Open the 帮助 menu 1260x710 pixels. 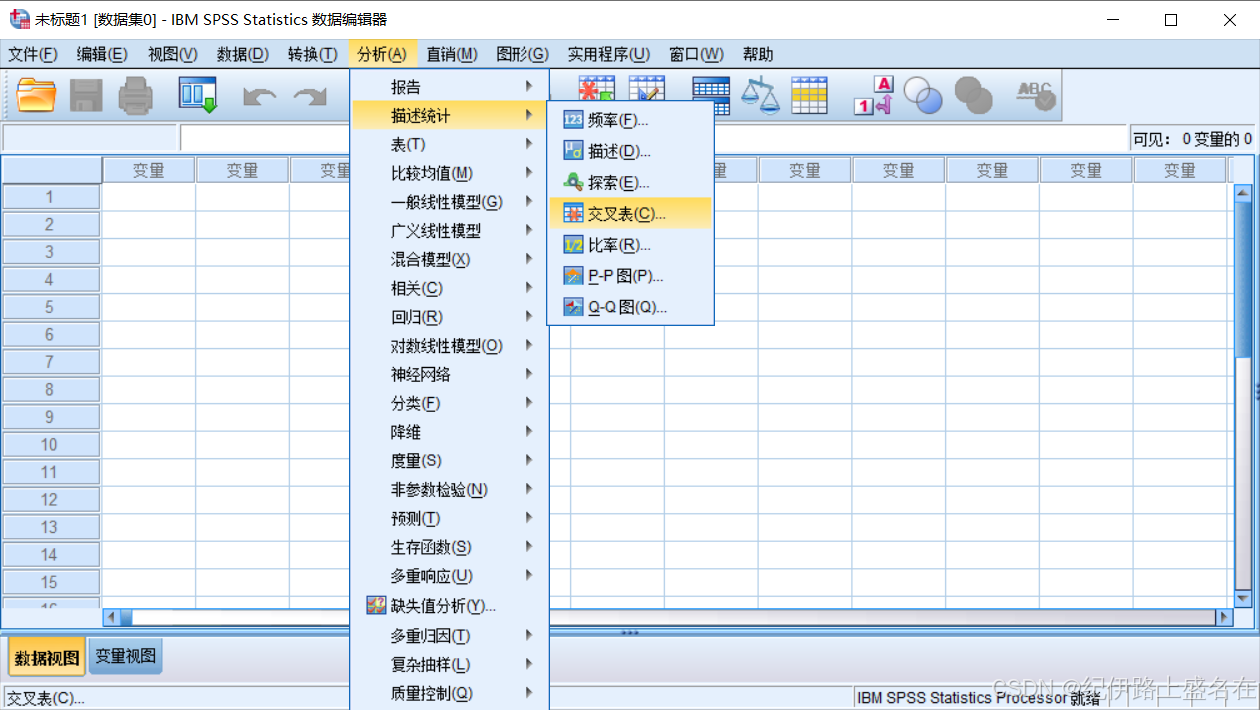tap(758, 54)
